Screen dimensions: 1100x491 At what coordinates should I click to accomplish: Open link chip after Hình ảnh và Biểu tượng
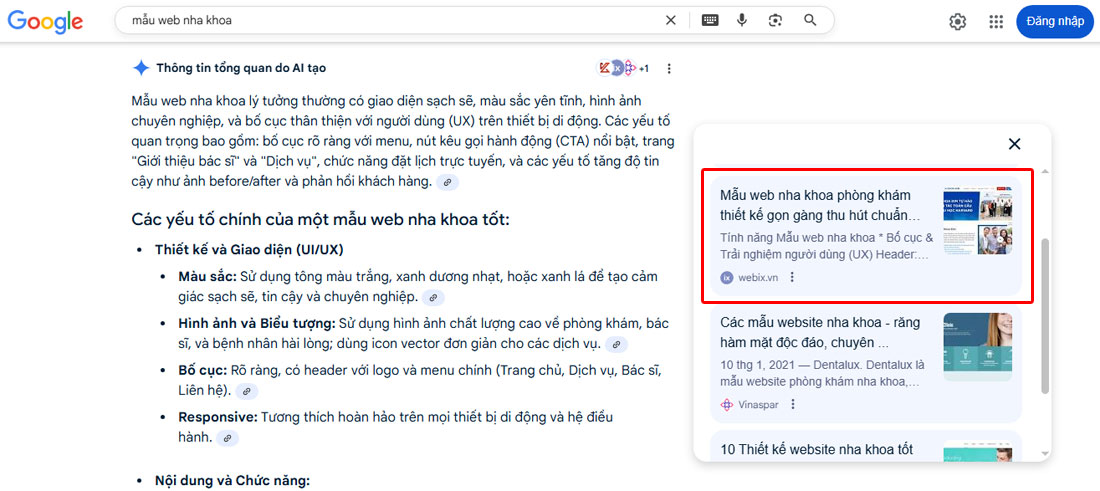[616, 344]
